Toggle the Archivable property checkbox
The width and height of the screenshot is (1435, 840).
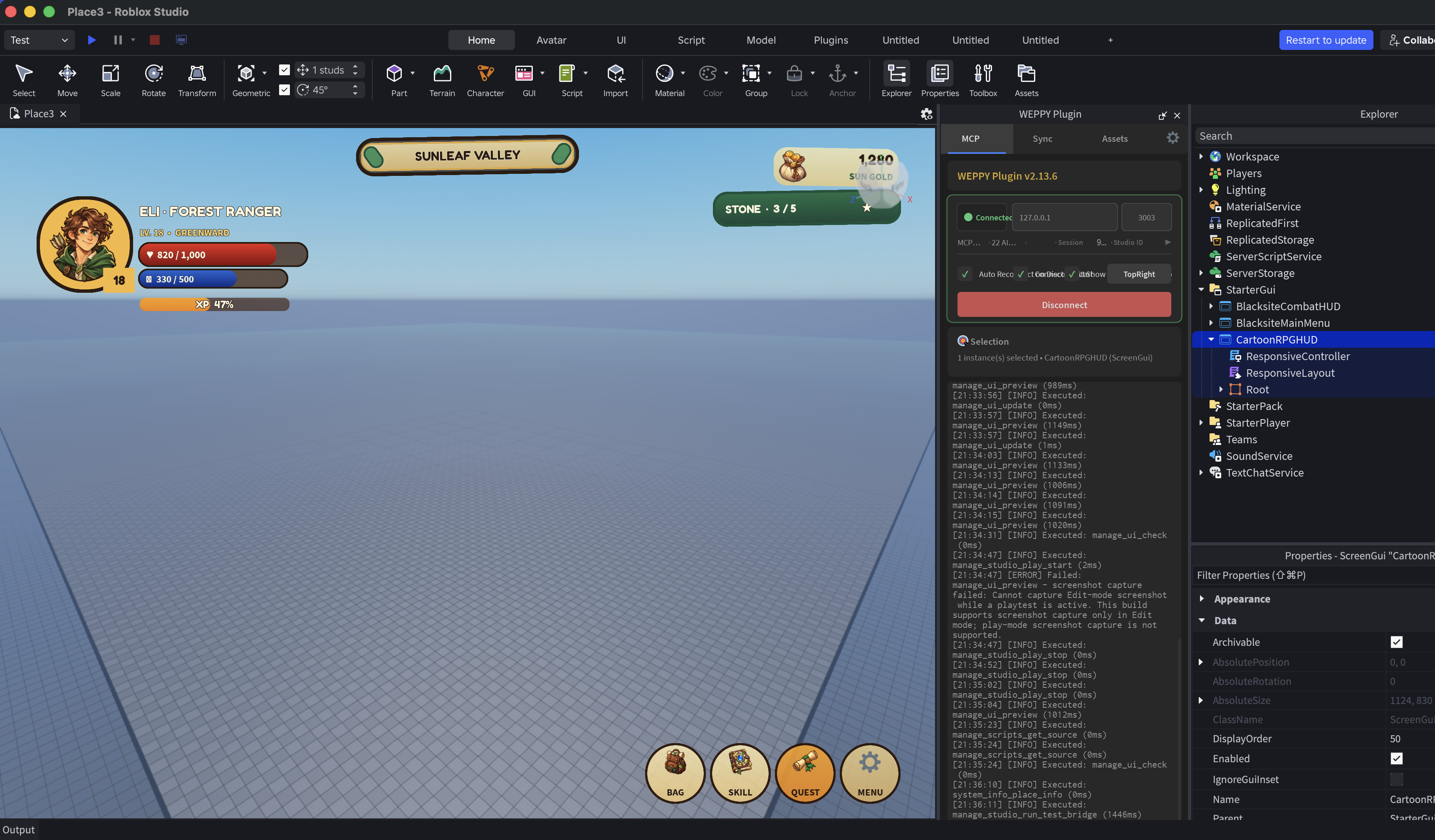click(1396, 642)
